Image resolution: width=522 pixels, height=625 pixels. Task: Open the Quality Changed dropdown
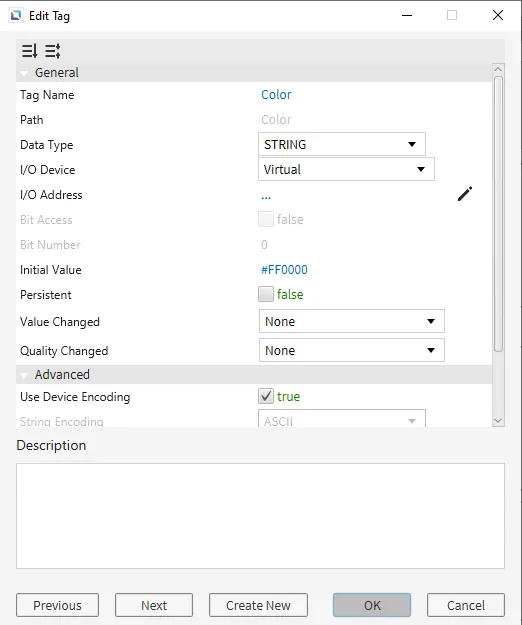click(x=351, y=350)
